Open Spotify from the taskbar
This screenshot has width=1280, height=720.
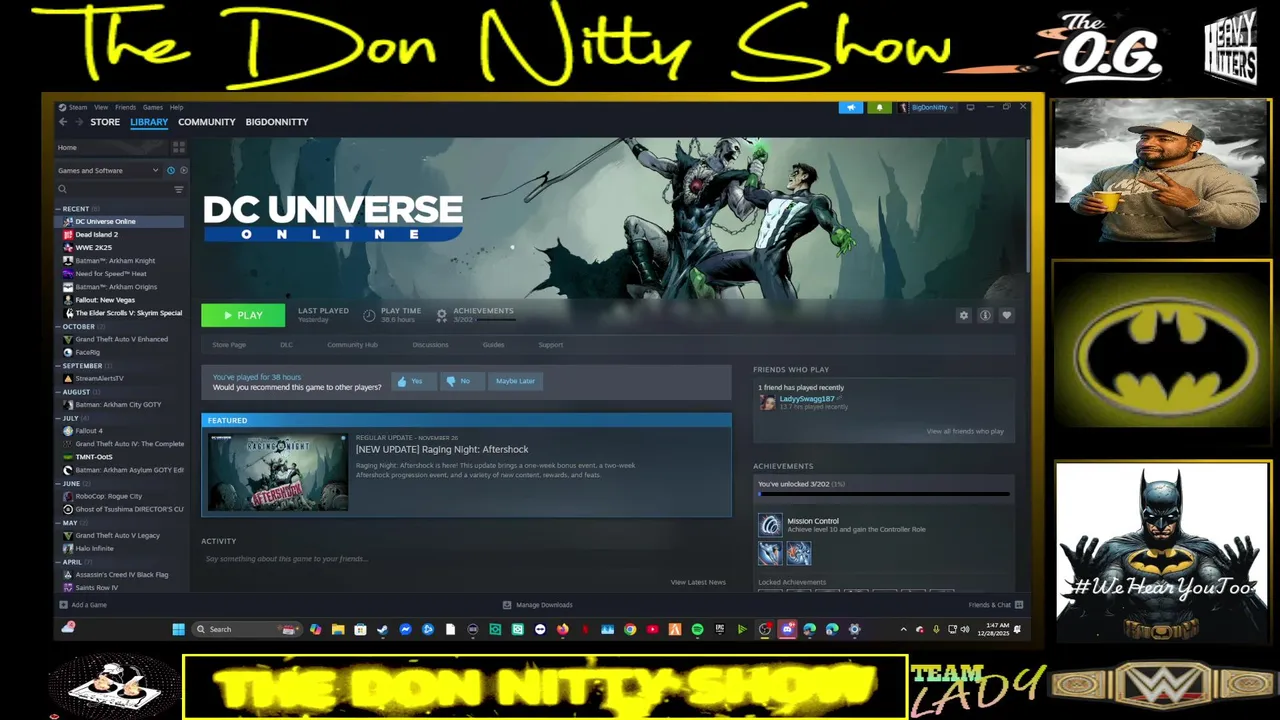[697, 629]
